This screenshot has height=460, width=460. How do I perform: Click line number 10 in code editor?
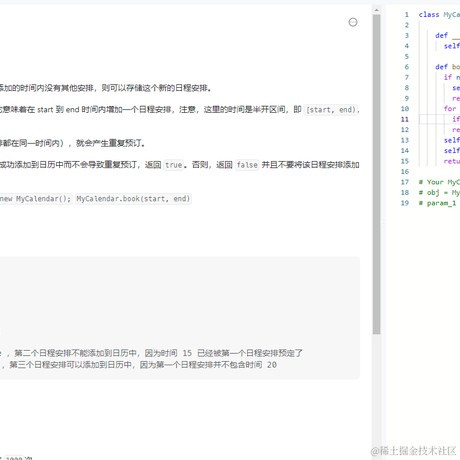click(x=405, y=109)
